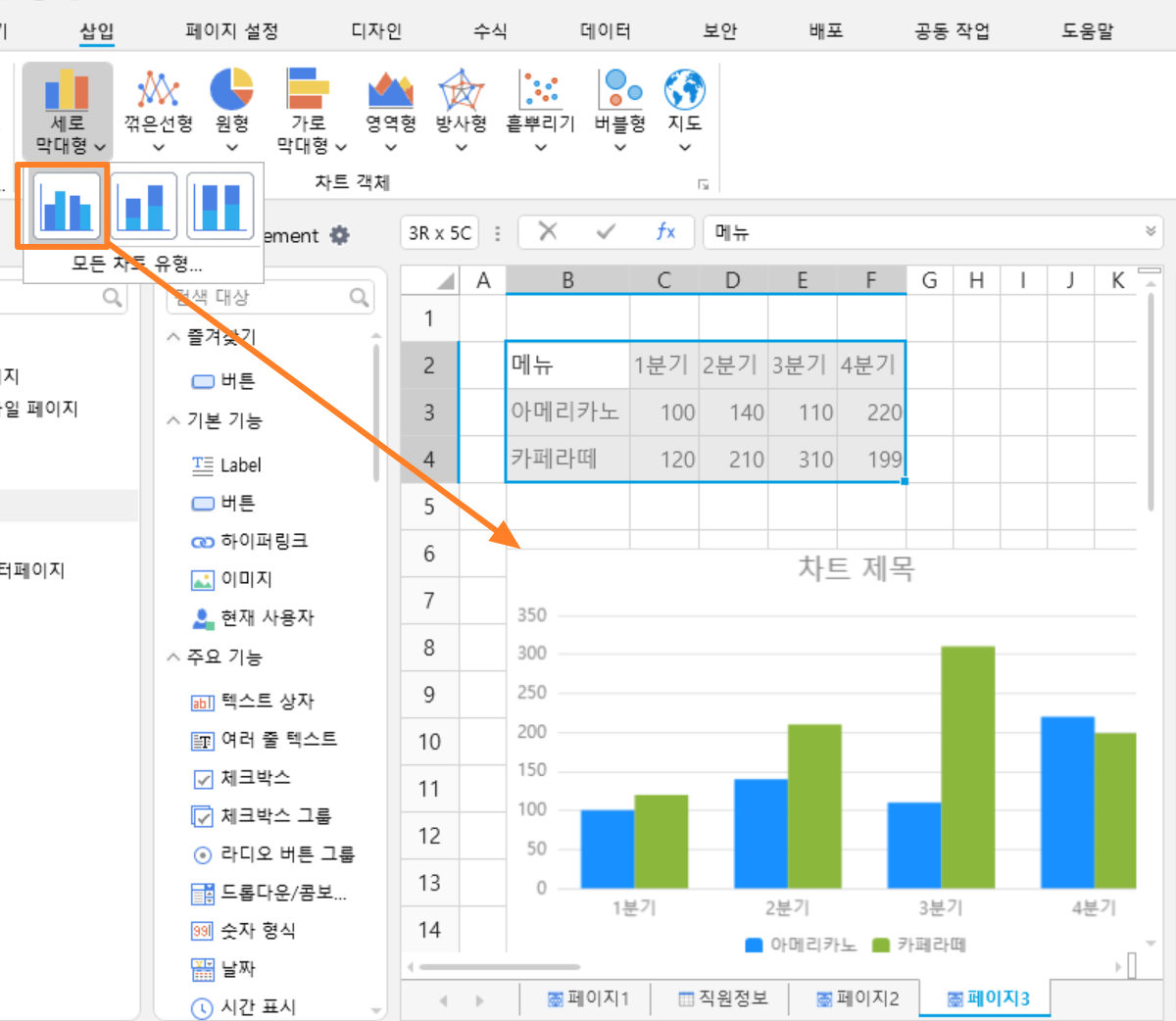
Task: Open the 페이지 설정 ribbon tab
Action: (x=232, y=31)
